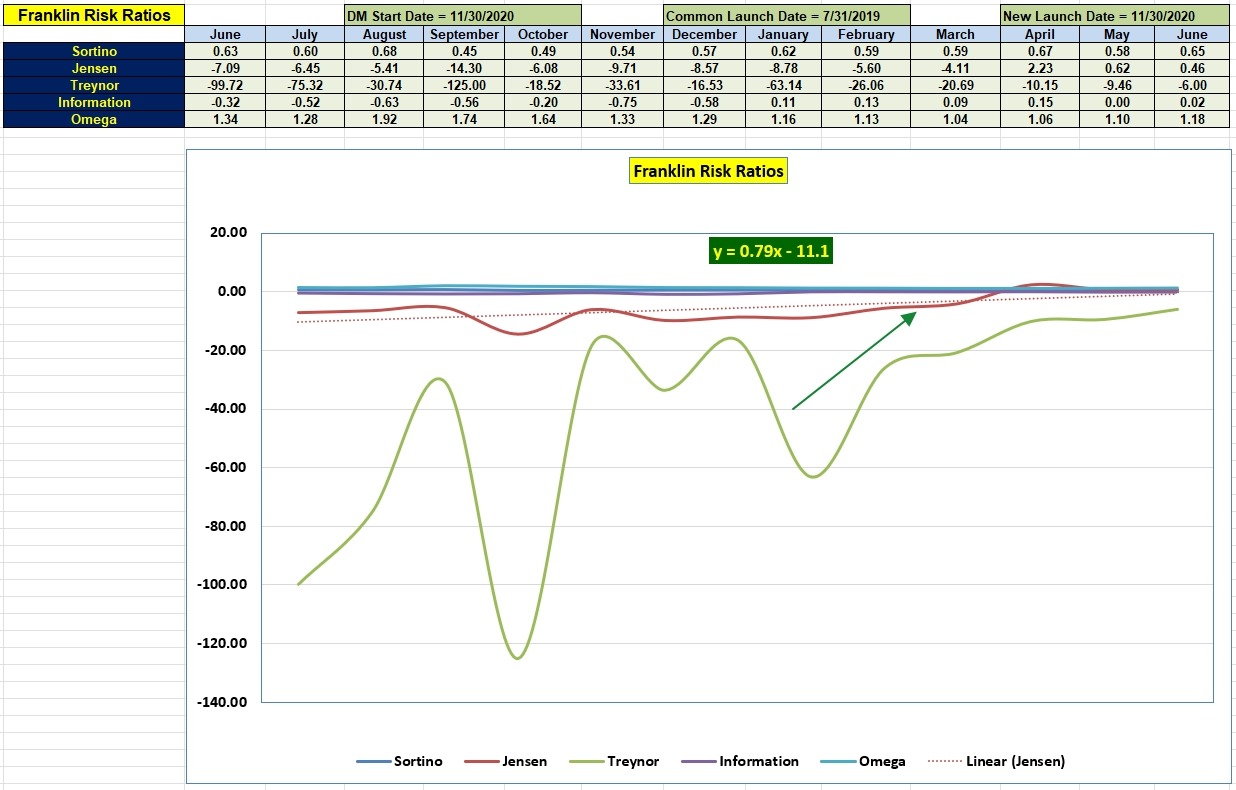Select Jensen value -14.30 cell
Screen dimensions: 1236x790
click(465, 68)
